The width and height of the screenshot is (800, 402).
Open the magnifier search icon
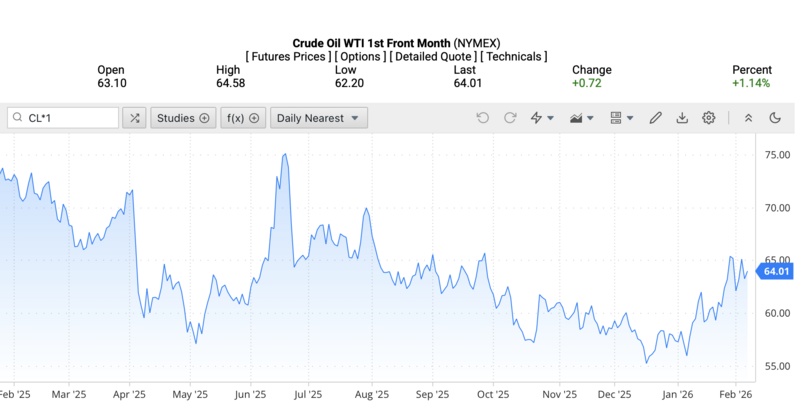pos(18,118)
